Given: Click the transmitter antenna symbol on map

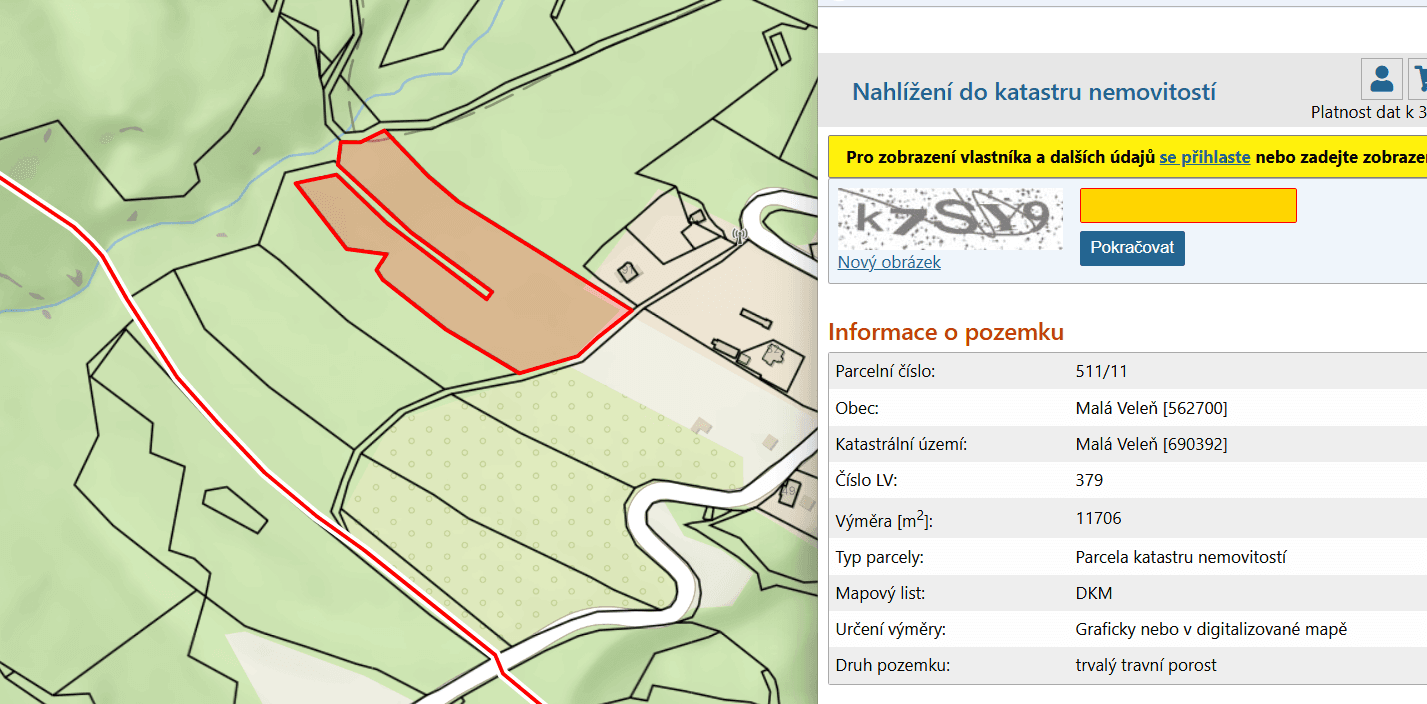Looking at the screenshot, I should coord(740,237).
